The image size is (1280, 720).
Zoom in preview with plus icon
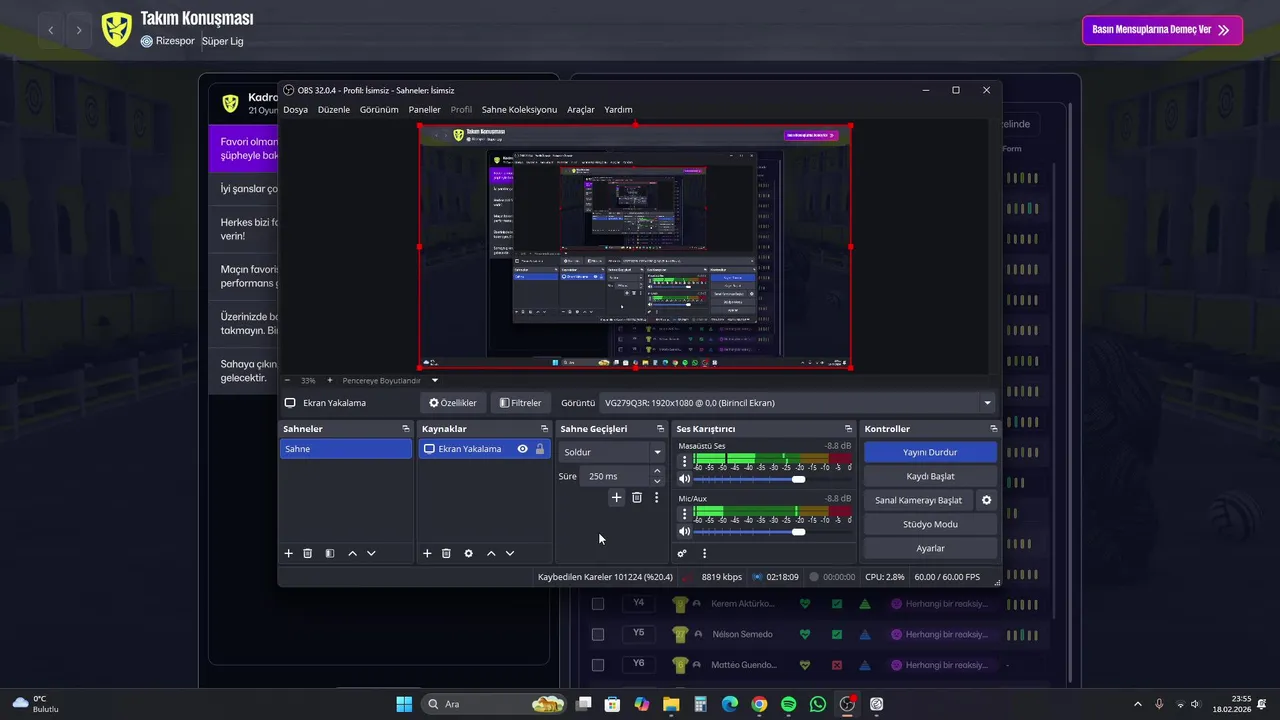pos(330,380)
